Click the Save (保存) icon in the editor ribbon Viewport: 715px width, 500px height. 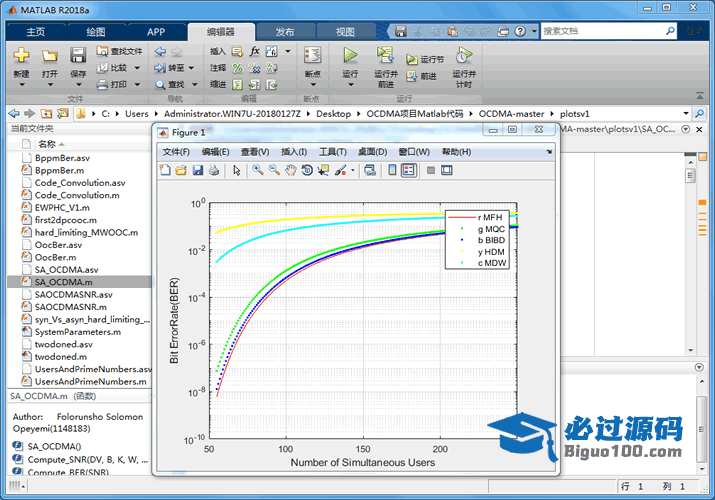[x=78, y=56]
